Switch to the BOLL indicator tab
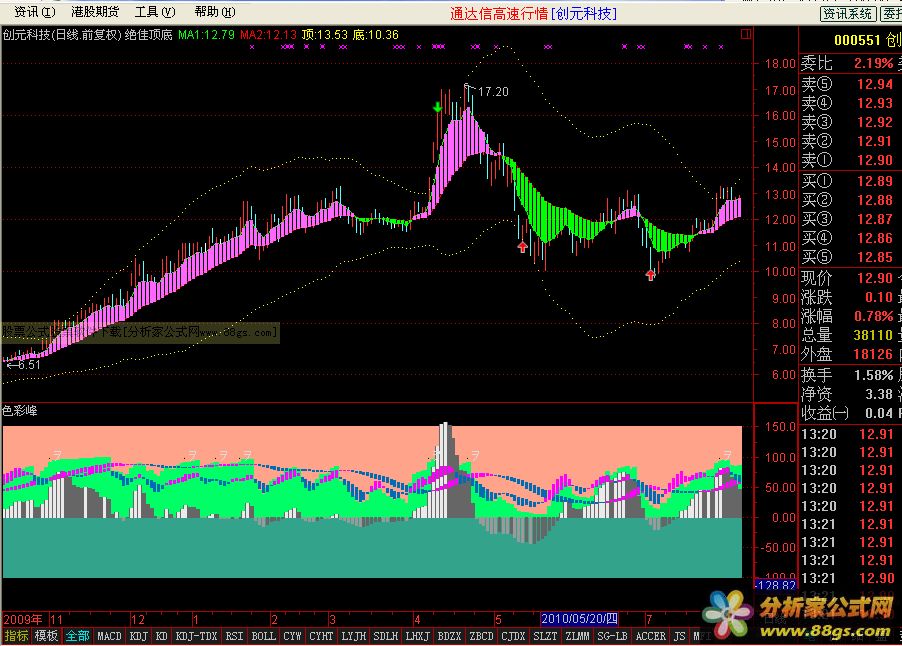The height and width of the screenshot is (646, 902). click(x=264, y=636)
